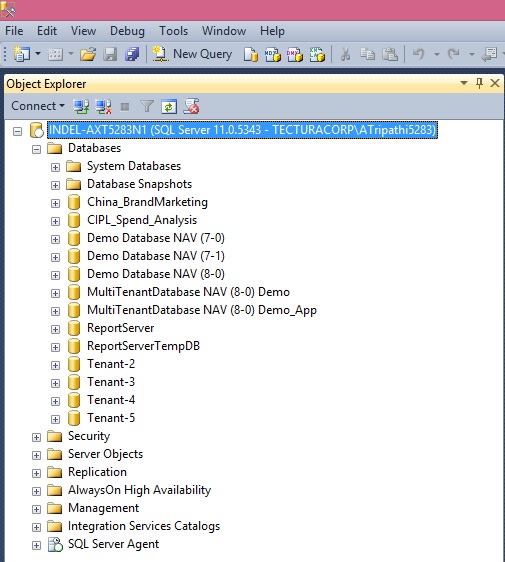Click the Filter funnel icon
The height and width of the screenshot is (562, 505).
[147, 106]
